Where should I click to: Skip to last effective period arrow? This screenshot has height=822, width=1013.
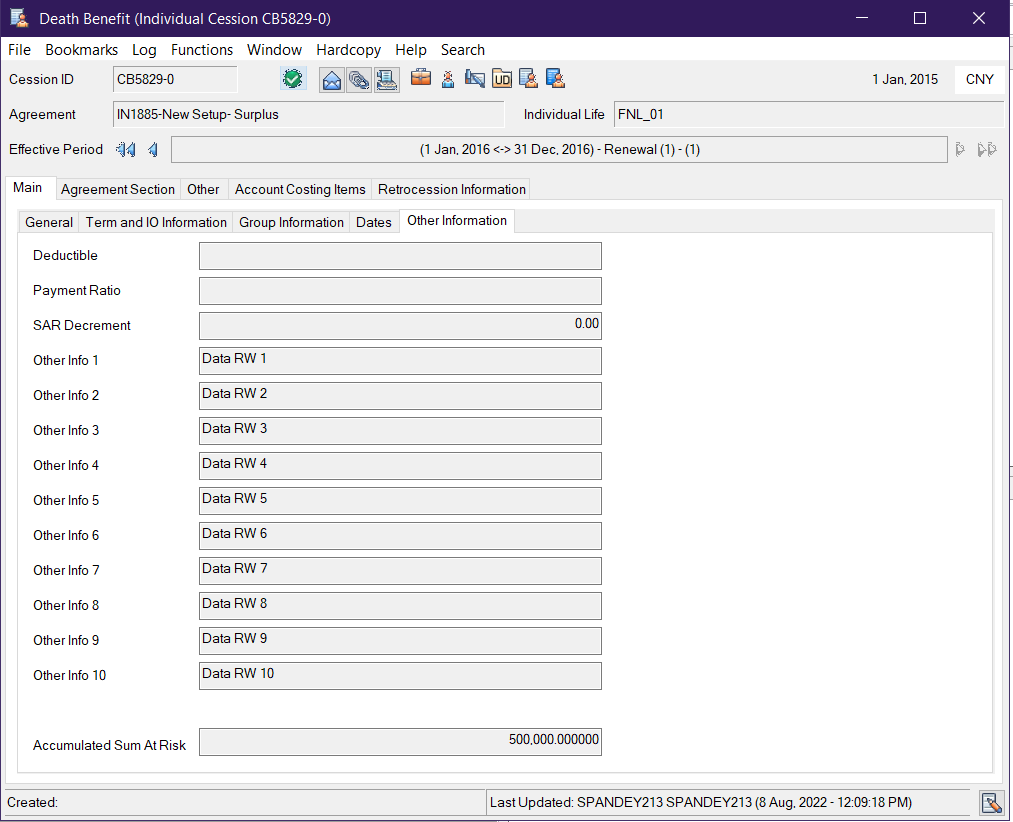987,150
